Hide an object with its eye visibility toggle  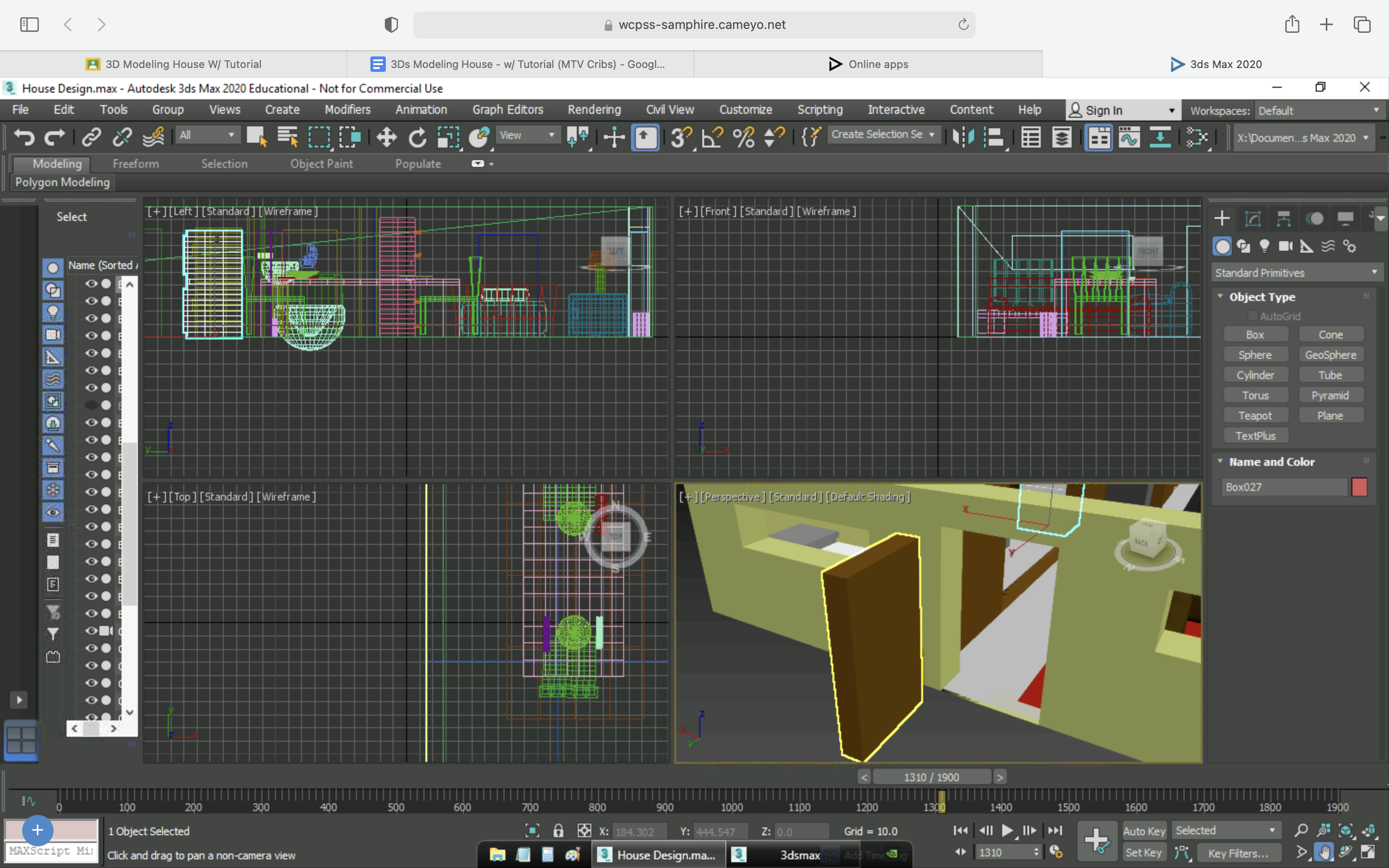(x=92, y=283)
